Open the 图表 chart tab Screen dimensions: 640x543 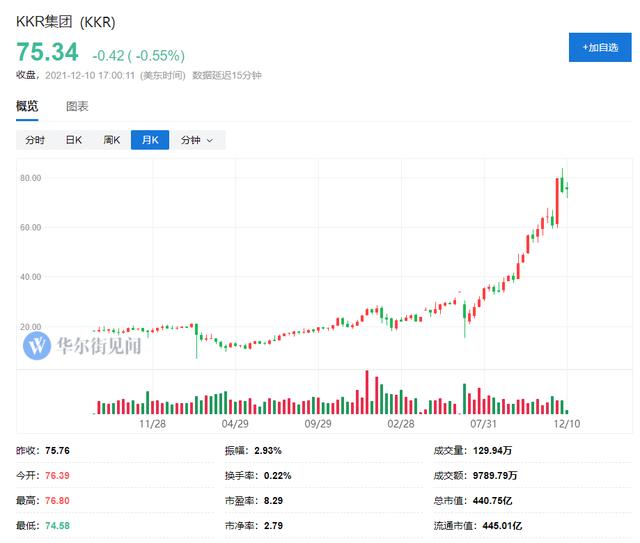[x=77, y=106]
